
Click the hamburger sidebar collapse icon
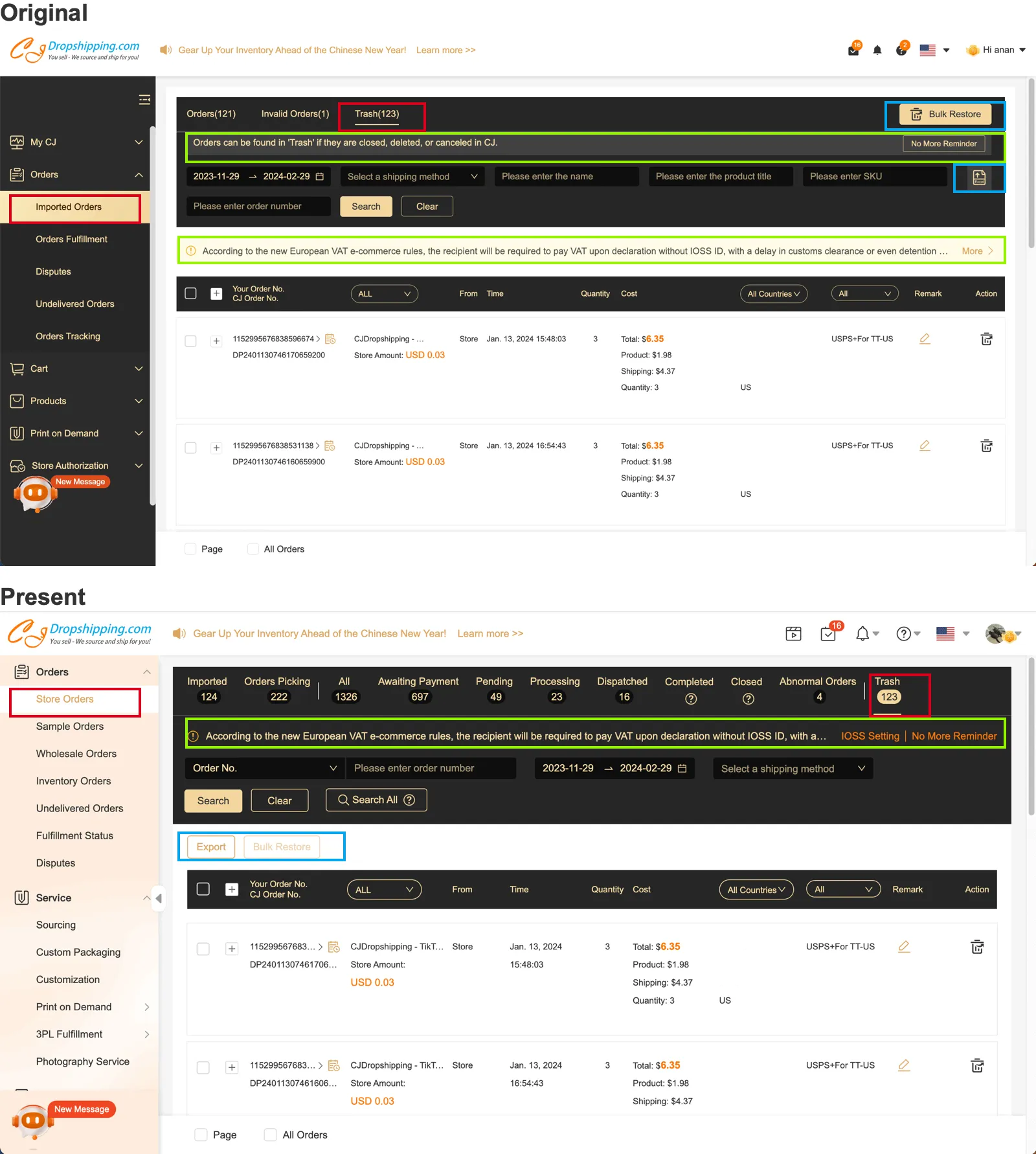coord(144,99)
